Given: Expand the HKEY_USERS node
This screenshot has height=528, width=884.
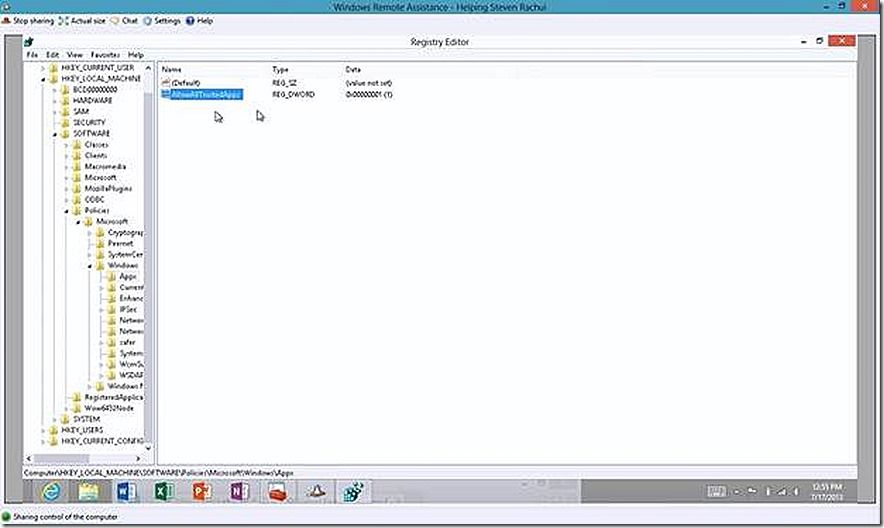Looking at the screenshot, I should point(43,431).
